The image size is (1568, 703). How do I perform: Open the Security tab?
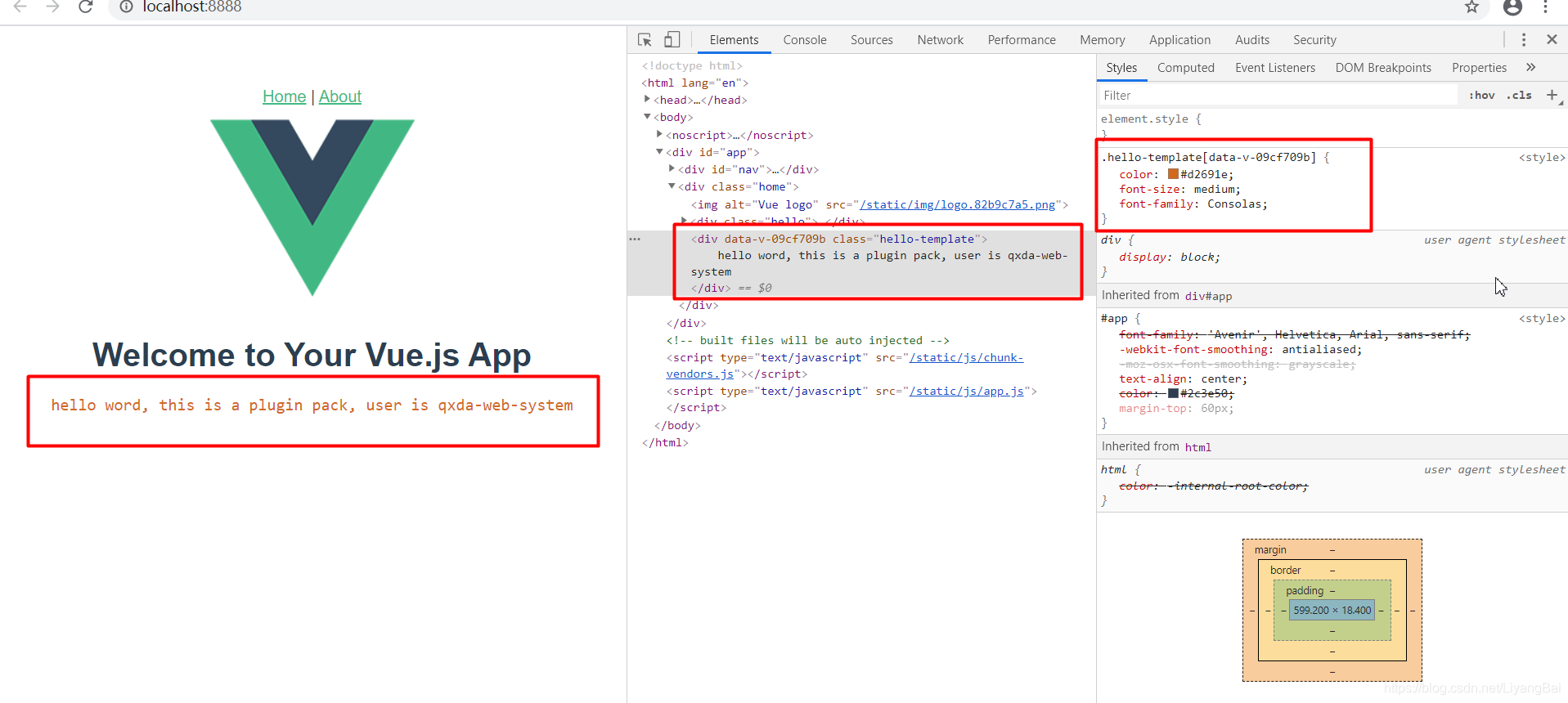[1314, 40]
